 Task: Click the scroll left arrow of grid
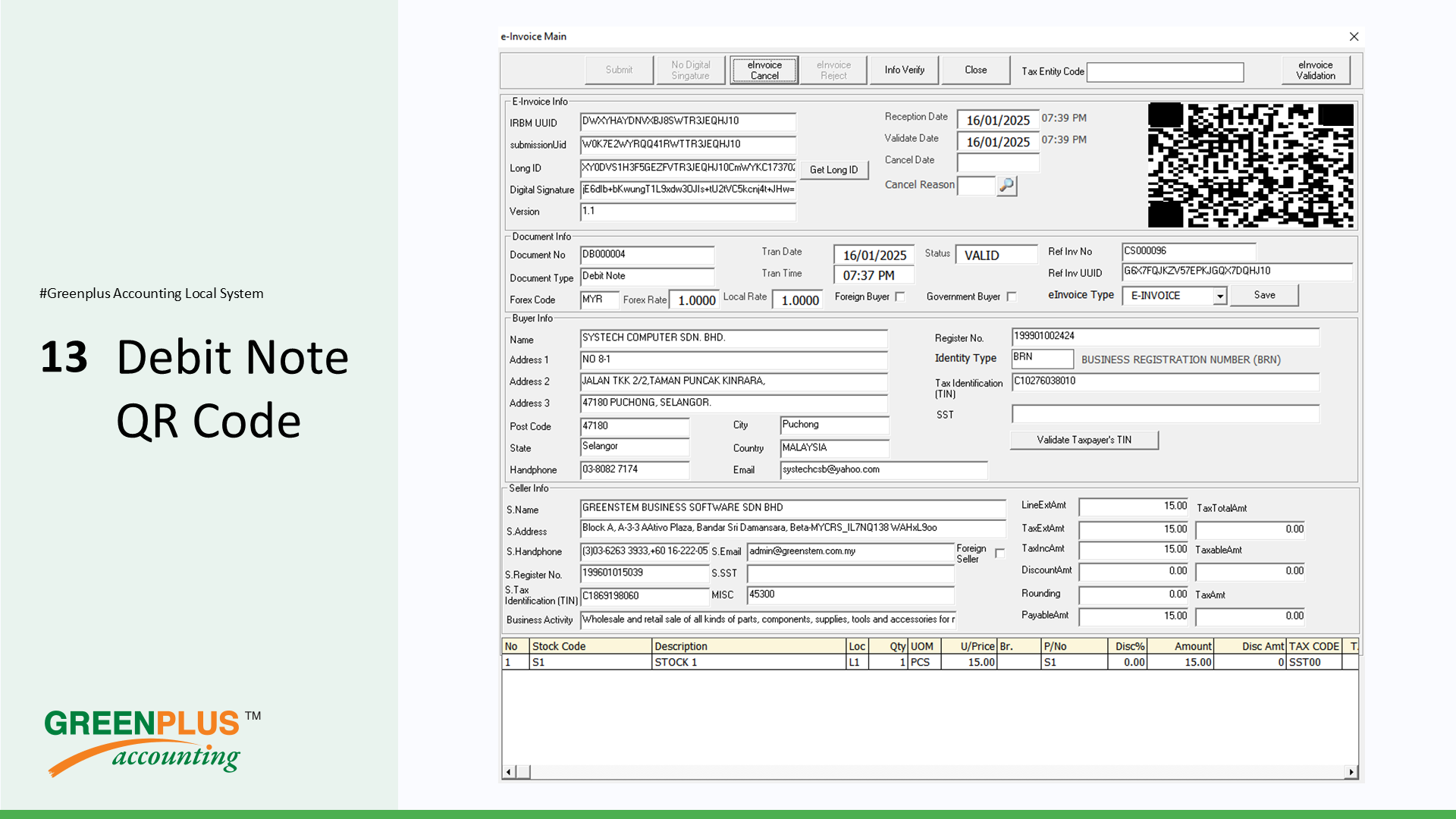[508, 772]
